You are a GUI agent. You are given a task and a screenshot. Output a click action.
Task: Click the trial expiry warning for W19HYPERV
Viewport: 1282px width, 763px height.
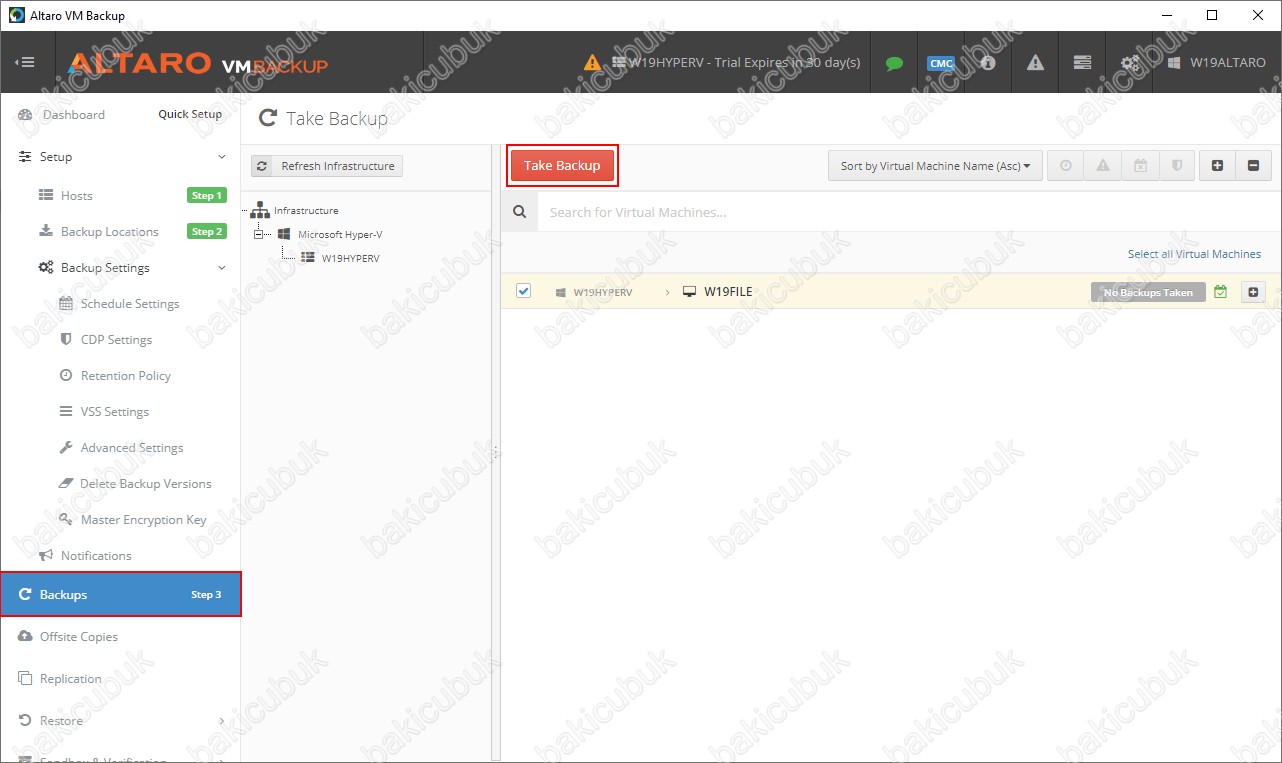[x=722, y=62]
